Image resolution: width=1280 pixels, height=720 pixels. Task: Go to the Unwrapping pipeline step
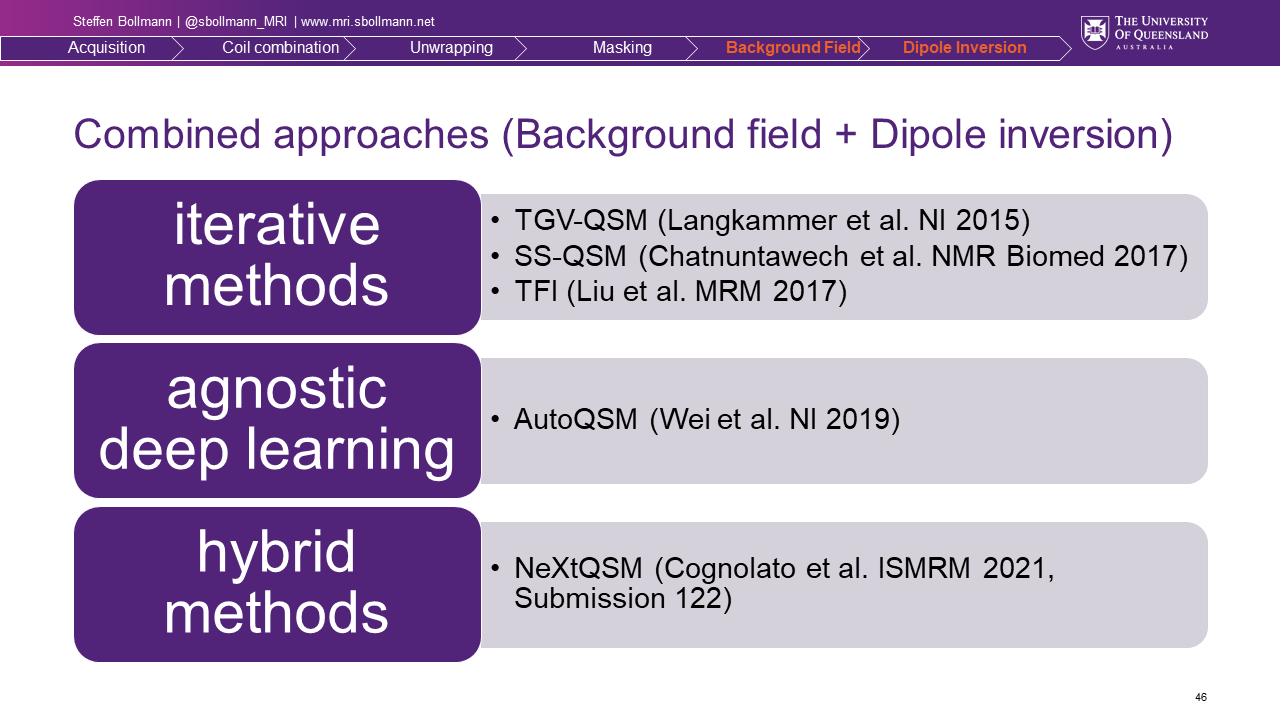451,48
